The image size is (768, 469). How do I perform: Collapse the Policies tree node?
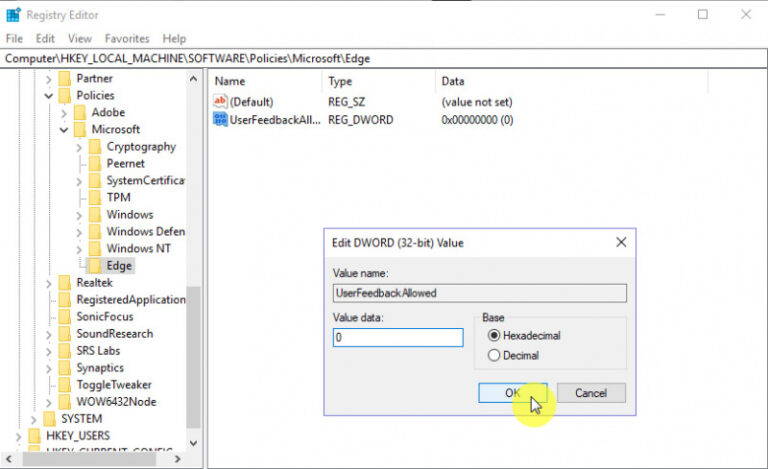tap(49, 96)
